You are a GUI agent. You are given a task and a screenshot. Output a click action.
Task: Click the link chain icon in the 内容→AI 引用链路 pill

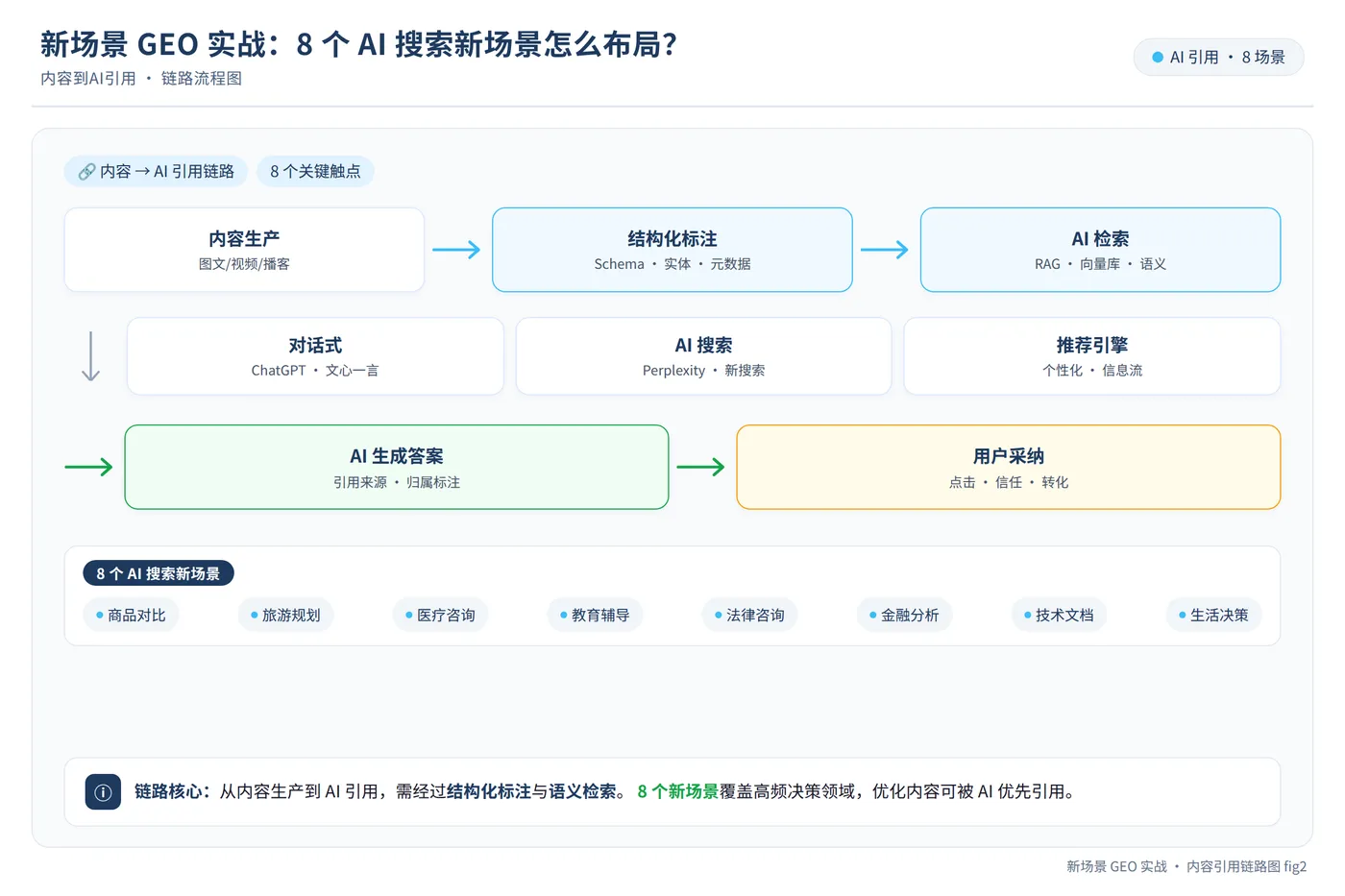coord(86,172)
